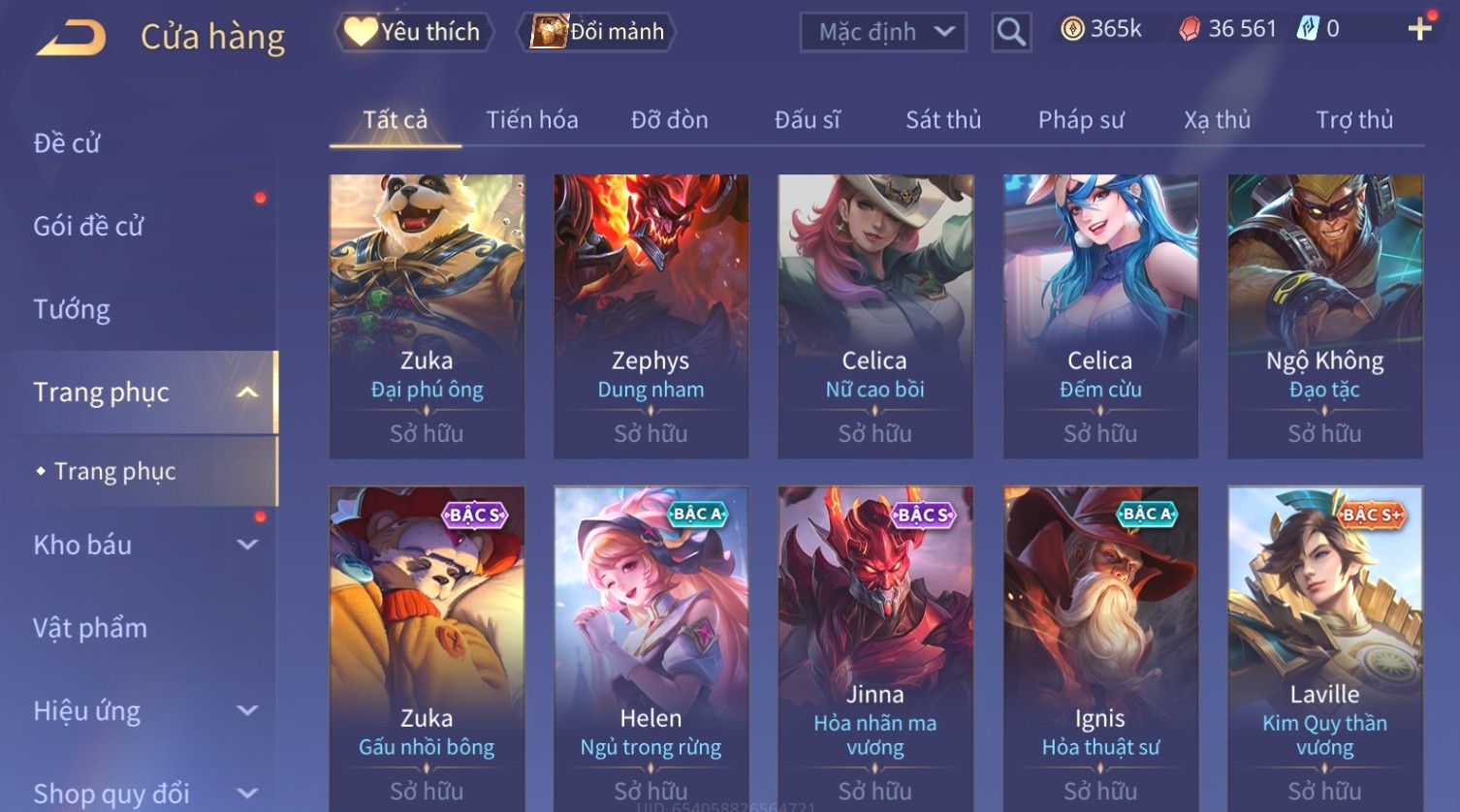Collapse the Trang phục sidebar section
Screen dimensions: 1460x812
(x=247, y=392)
